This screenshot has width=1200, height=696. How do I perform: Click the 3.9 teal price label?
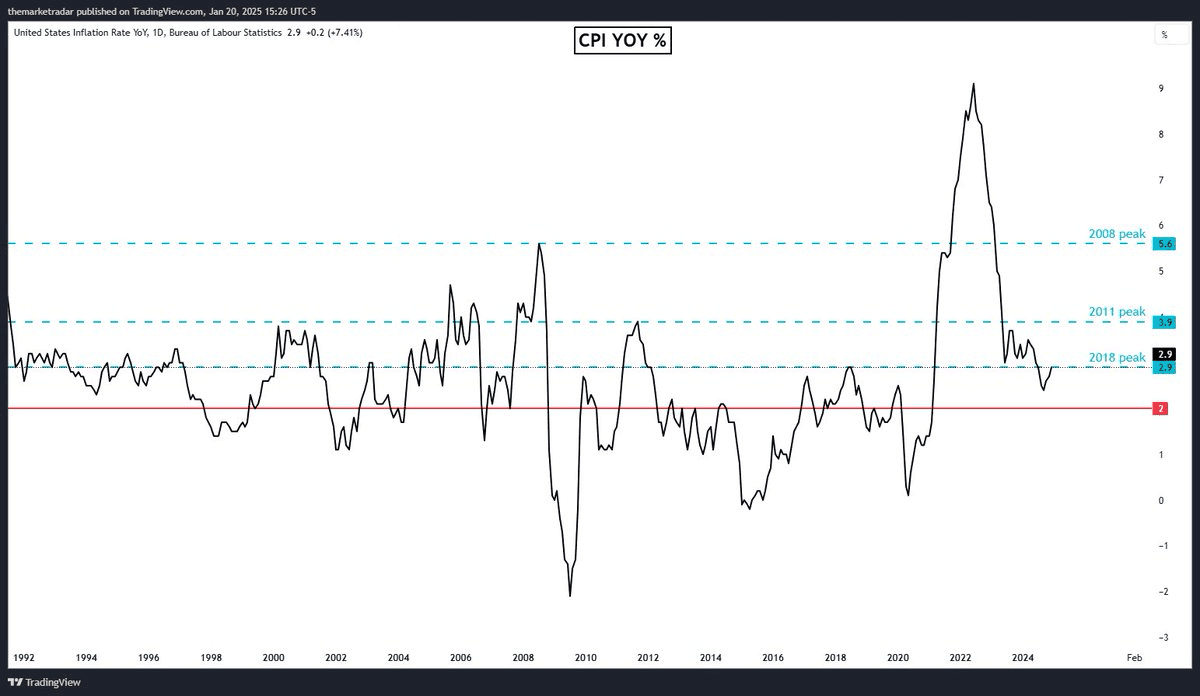(1164, 322)
